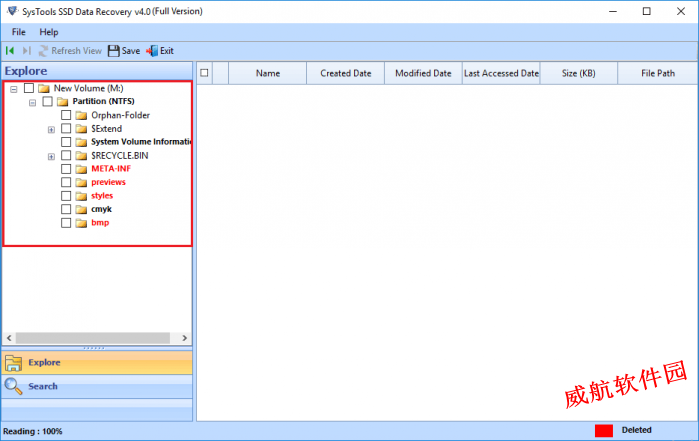The height and width of the screenshot is (441, 699).
Task: Select the cmyk folder label
Action: 101,209
